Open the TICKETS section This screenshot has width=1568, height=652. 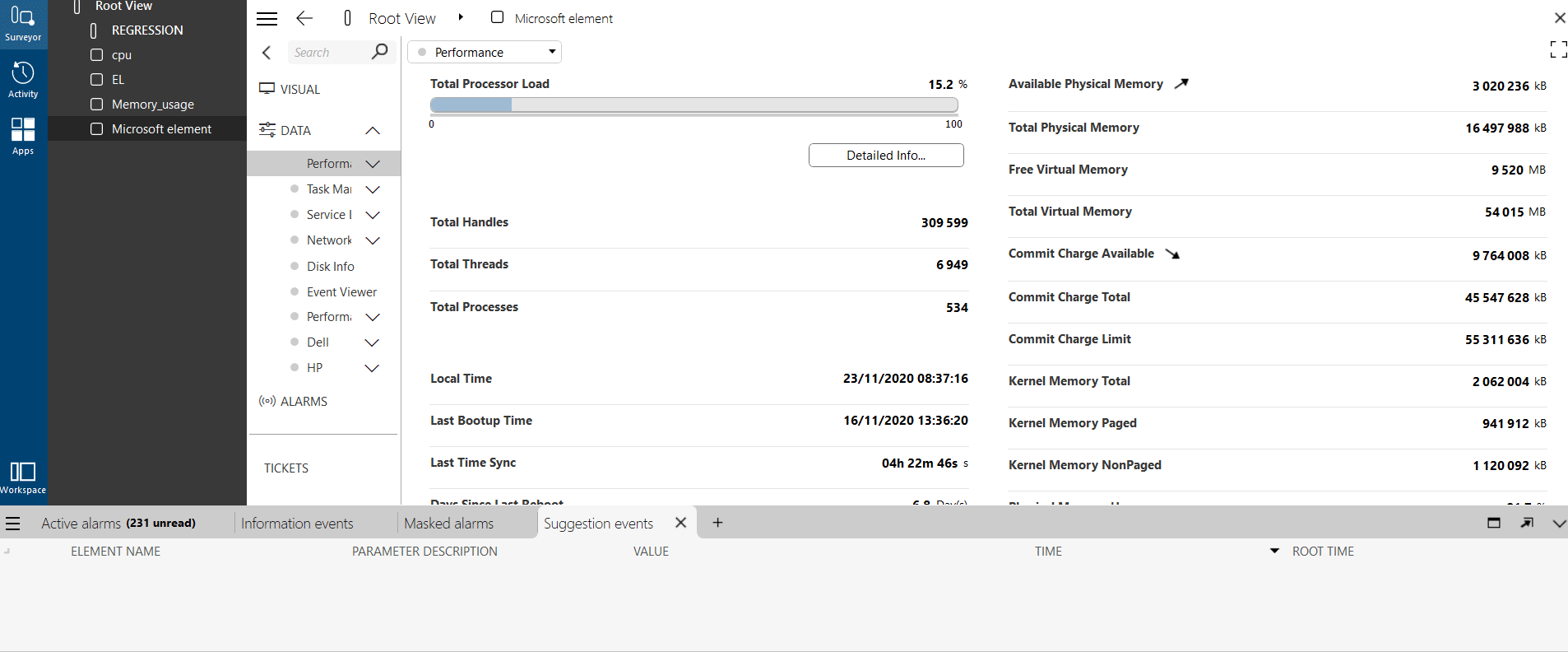pos(286,468)
